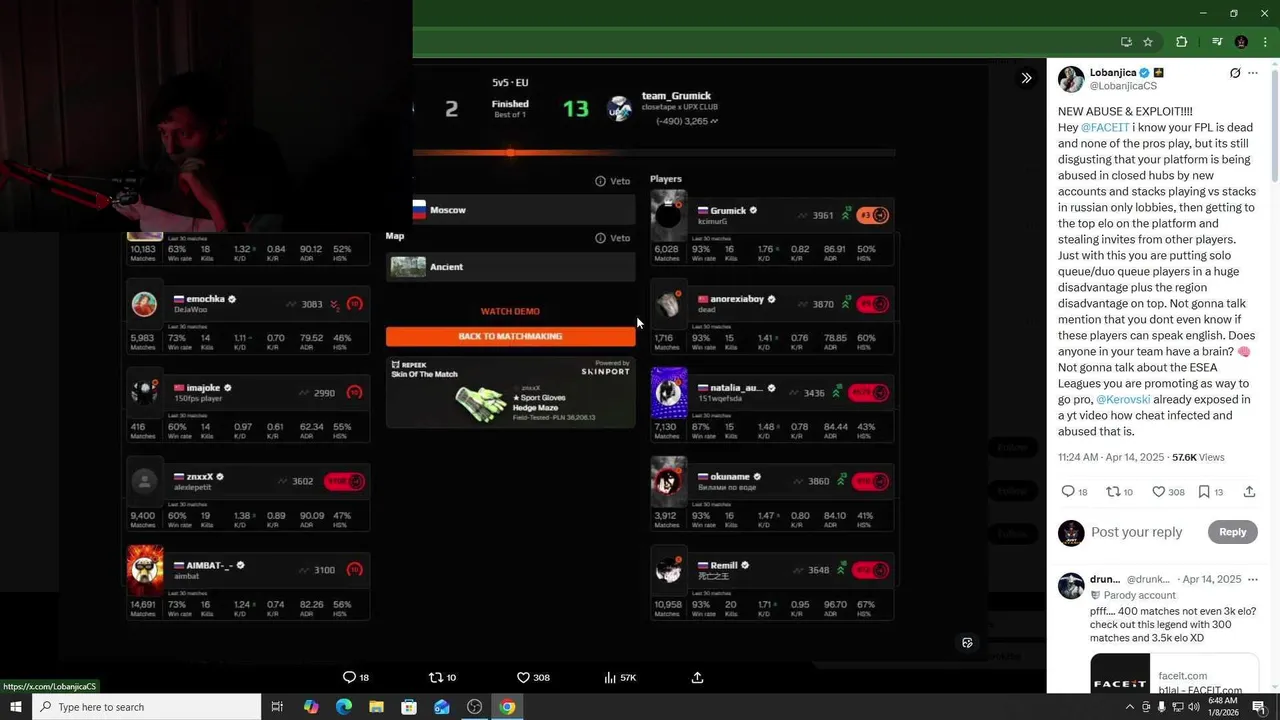This screenshot has height=720, width=1280.
Task: Open the faceit.com link card in the reply
Action: pos(1174,673)
